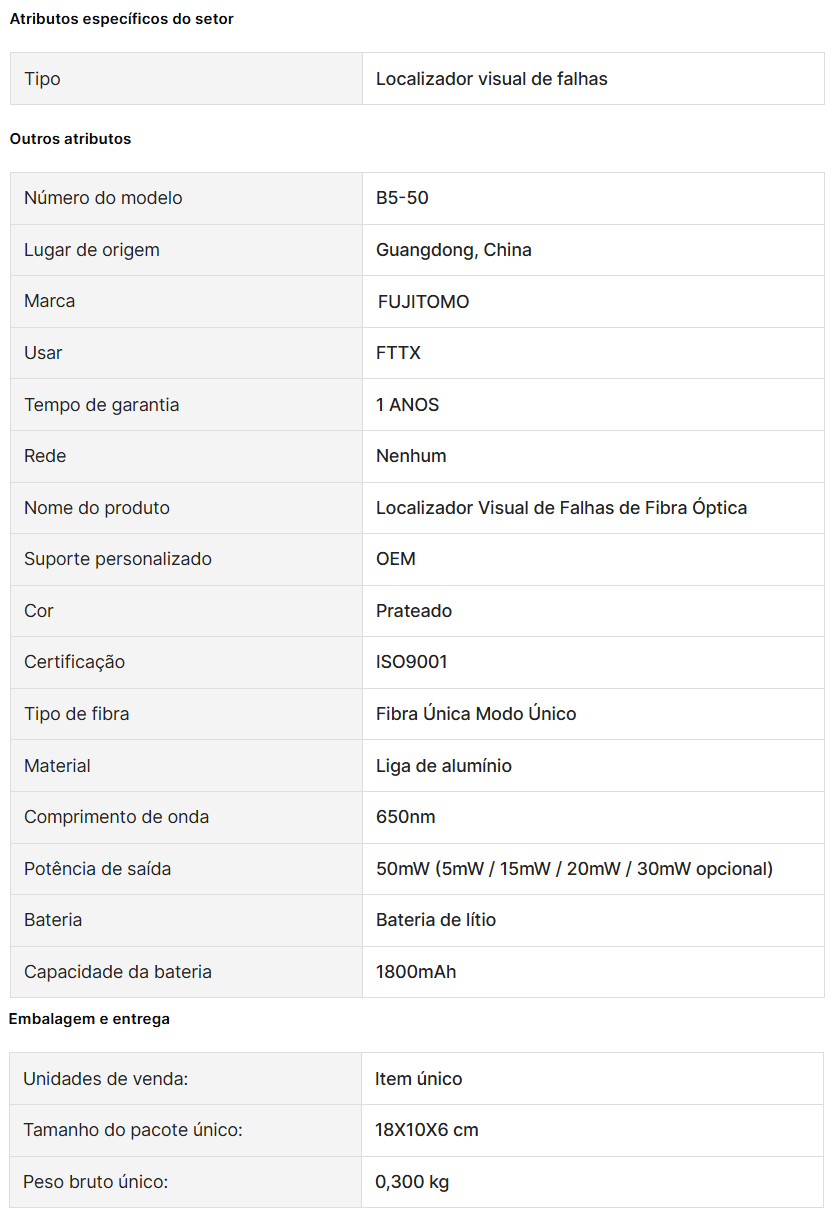The width and height of the screenshot is (832, 1216).
Task: Click the ISO9001 certification value
Action: click(x=411, y=662)
